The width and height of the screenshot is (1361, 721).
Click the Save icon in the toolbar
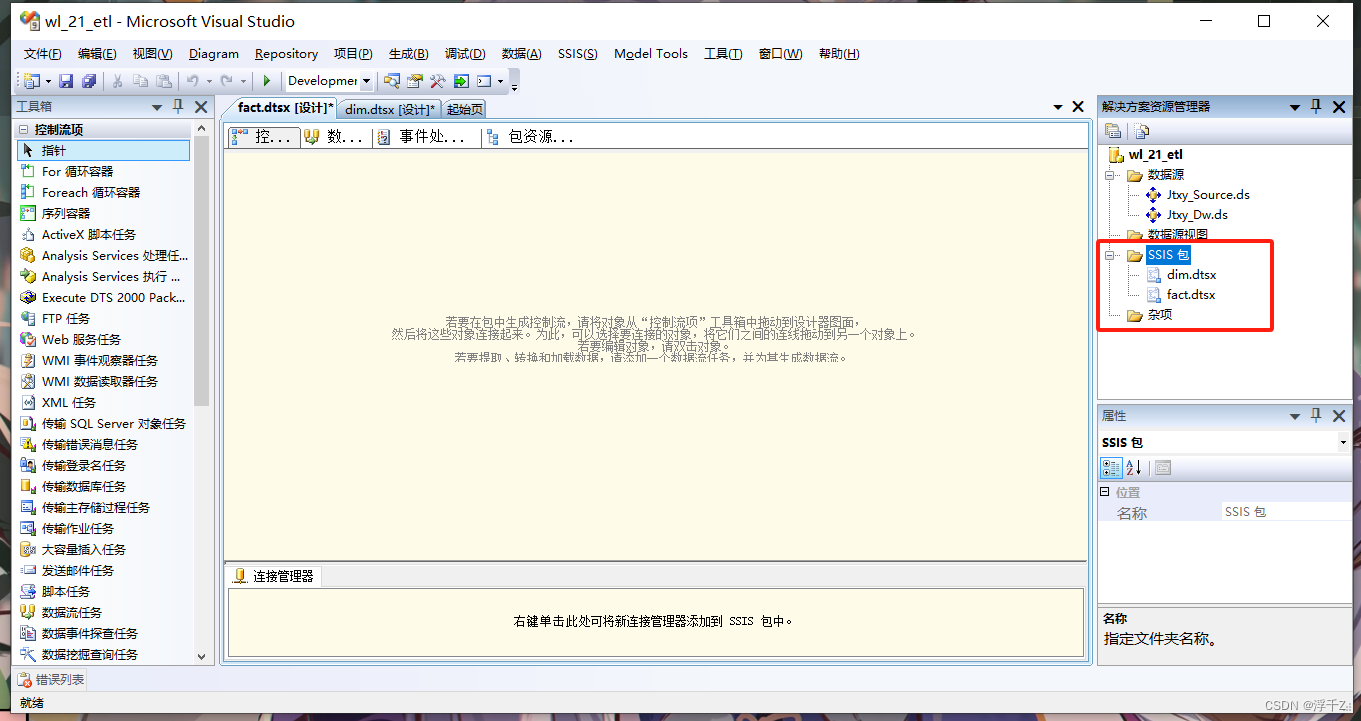click(x=66, y=81)
